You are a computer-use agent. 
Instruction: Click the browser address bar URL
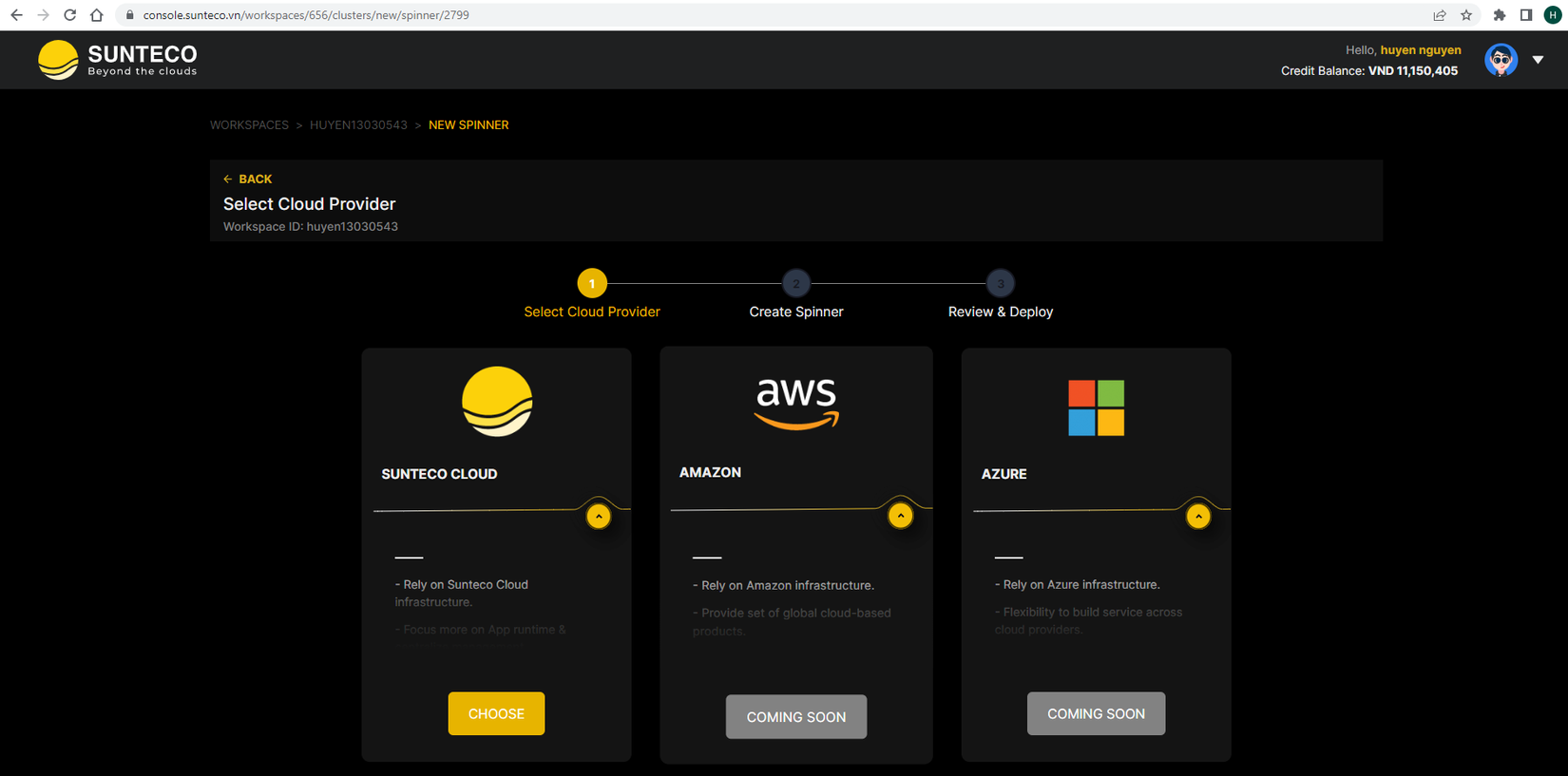[x=306, y=15]
